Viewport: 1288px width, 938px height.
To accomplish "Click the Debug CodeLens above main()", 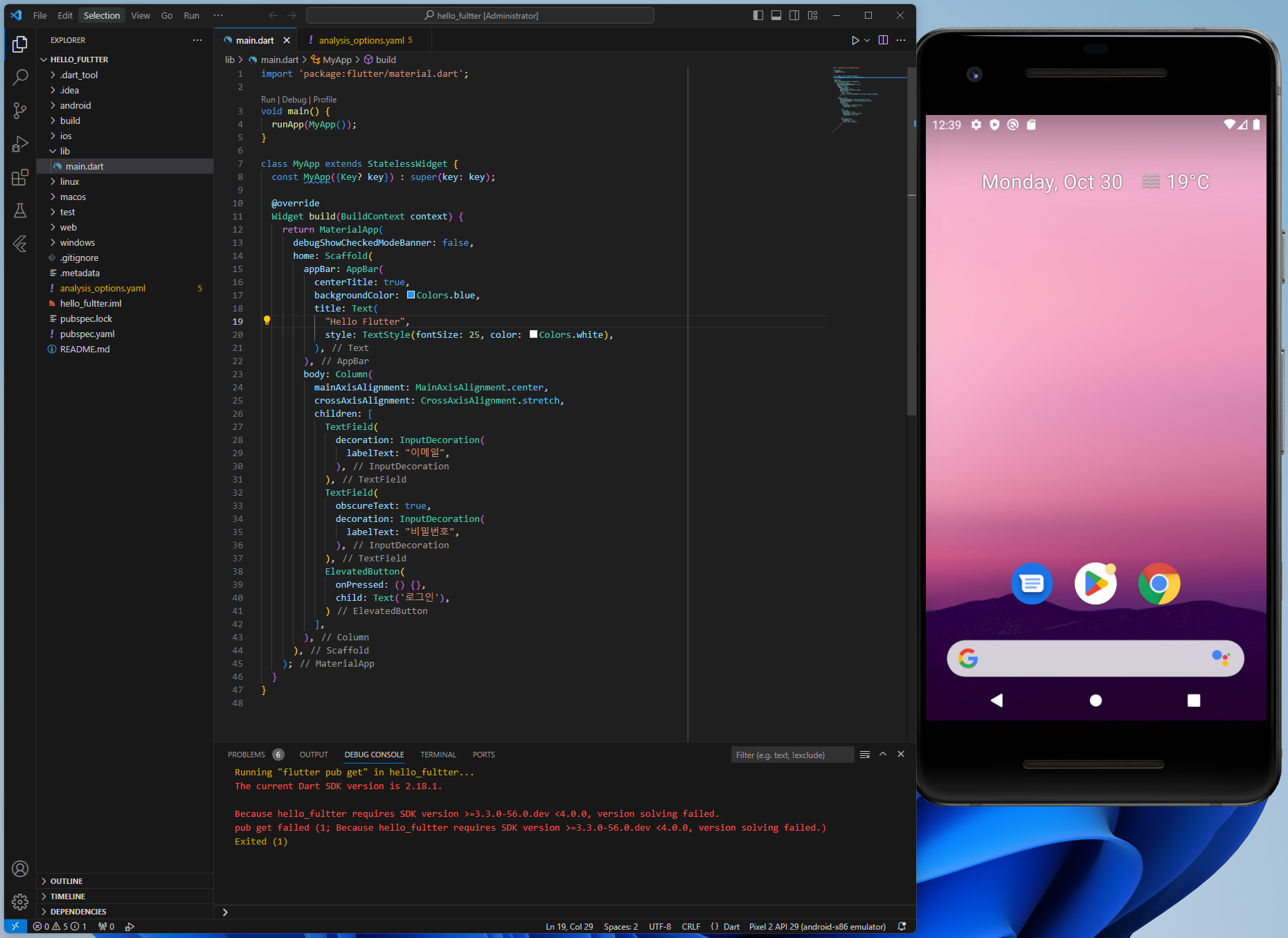I will pyautogui.click(x=294, y=100).
